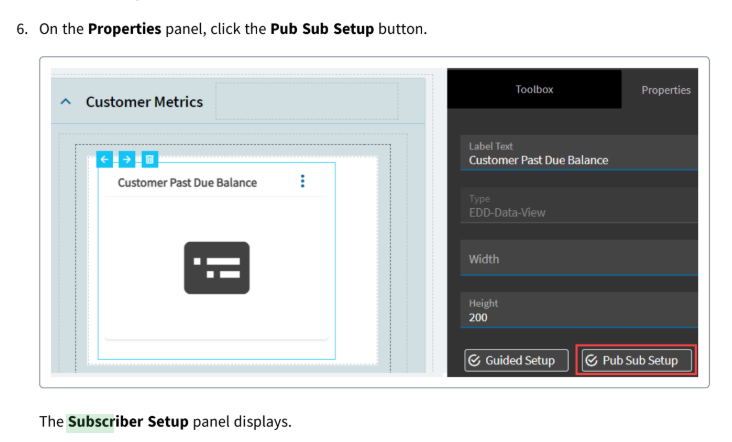The height and width of the screenshot is (442, 732).
Task: Click the words Subscriber Setup below the image
Action: (x=128, y=421)
